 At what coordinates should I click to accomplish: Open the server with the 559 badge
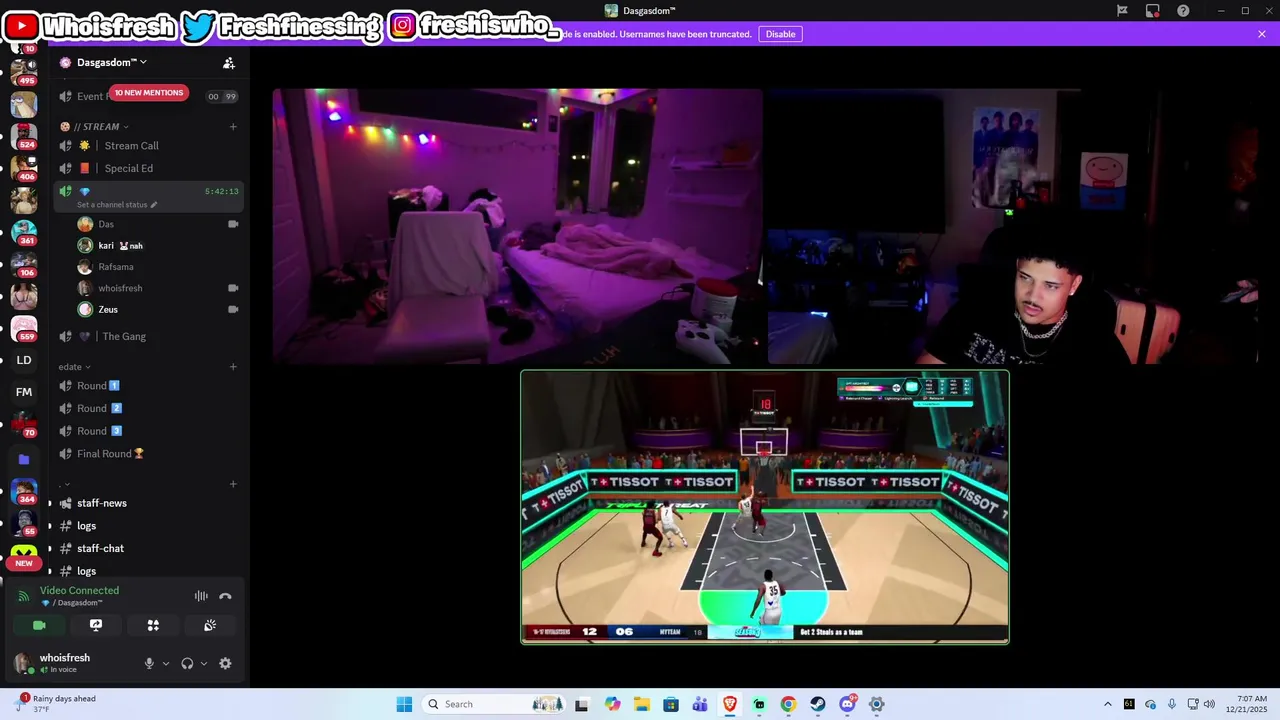(23, 327)
